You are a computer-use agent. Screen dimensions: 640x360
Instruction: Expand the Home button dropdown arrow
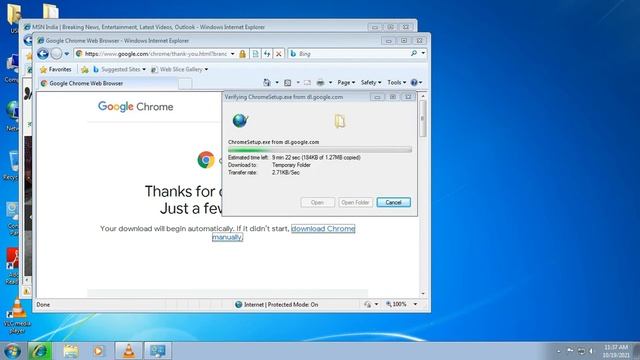277,82
